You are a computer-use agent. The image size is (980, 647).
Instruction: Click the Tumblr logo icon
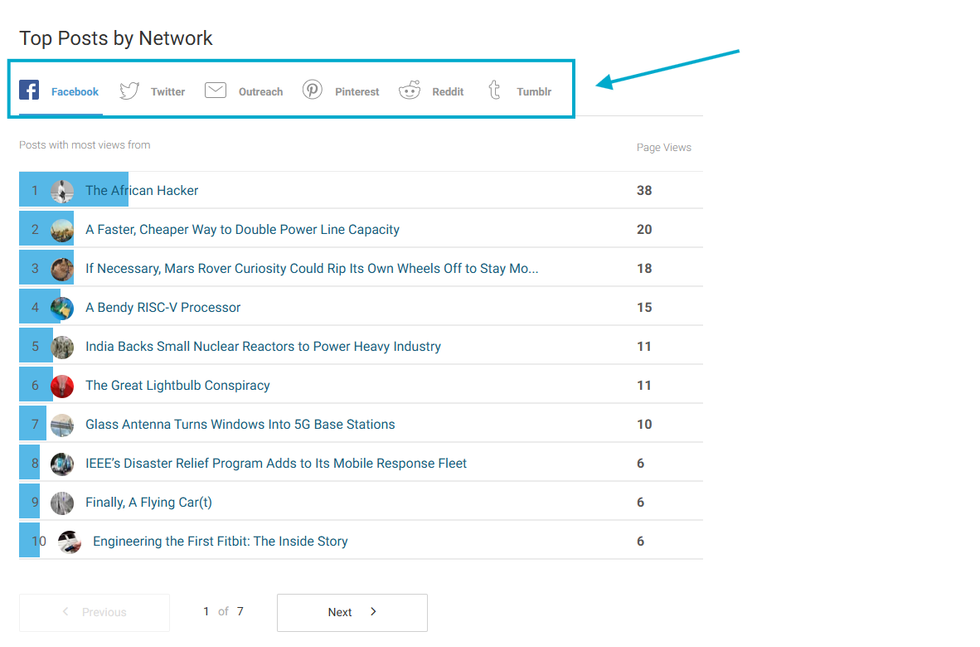point(494,91)
